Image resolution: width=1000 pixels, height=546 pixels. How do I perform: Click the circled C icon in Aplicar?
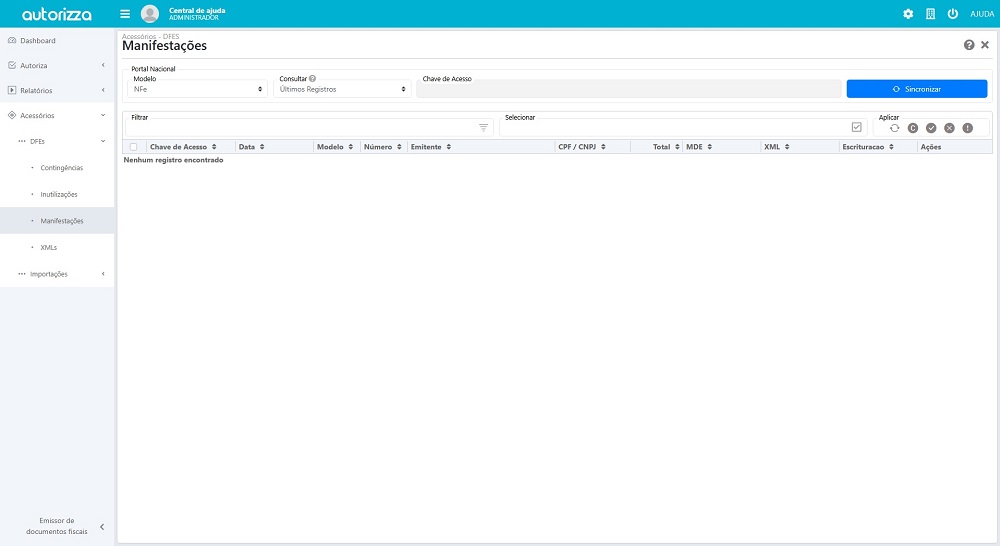point(913,128)
